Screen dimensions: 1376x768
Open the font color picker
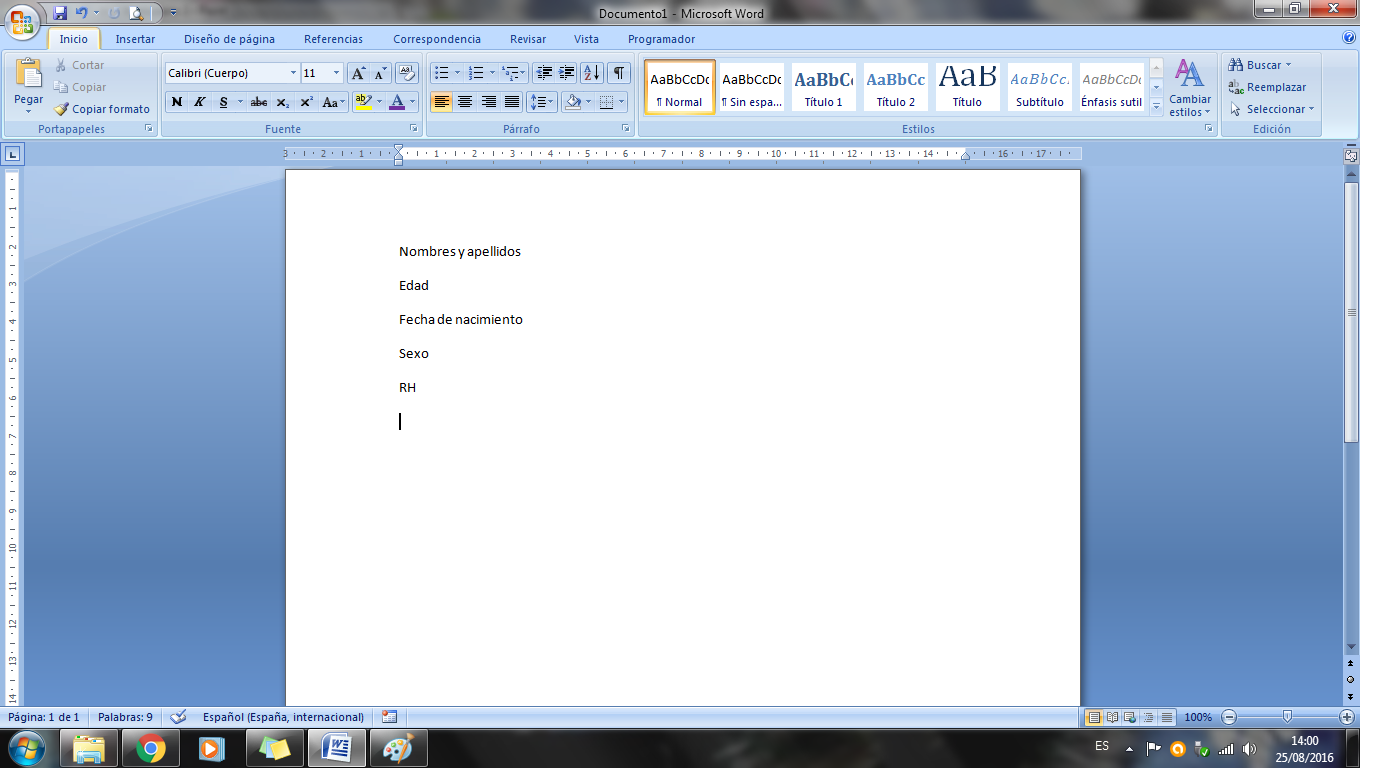(x=411, y=102)
